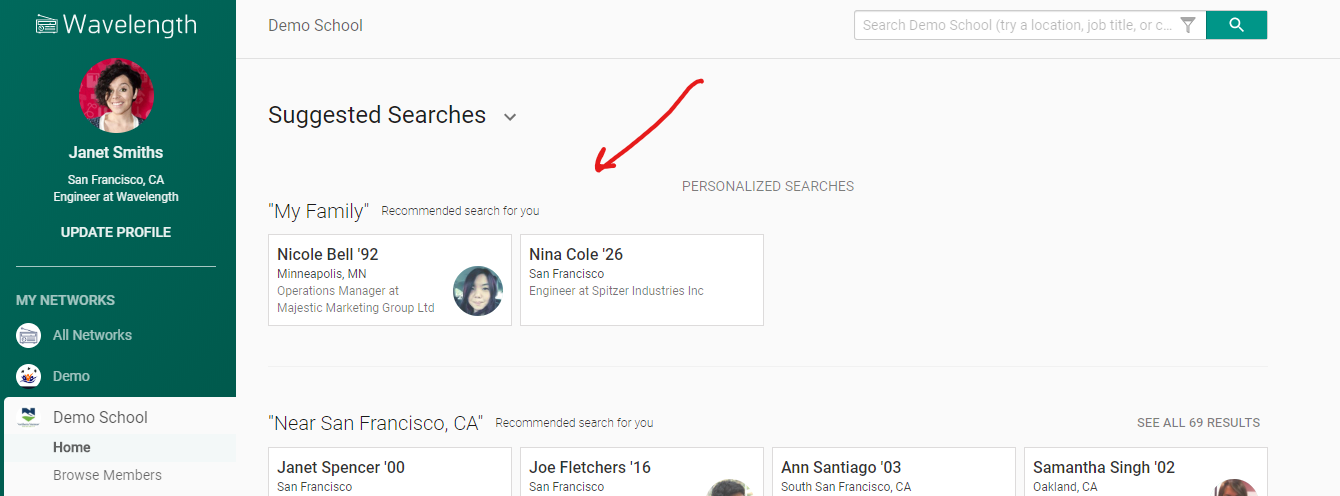The height and width of the screenshot is (496, 1340).
Task: Open Joe Fletchers '16 card
Action: pyautogui.click(x=642, y=472)
